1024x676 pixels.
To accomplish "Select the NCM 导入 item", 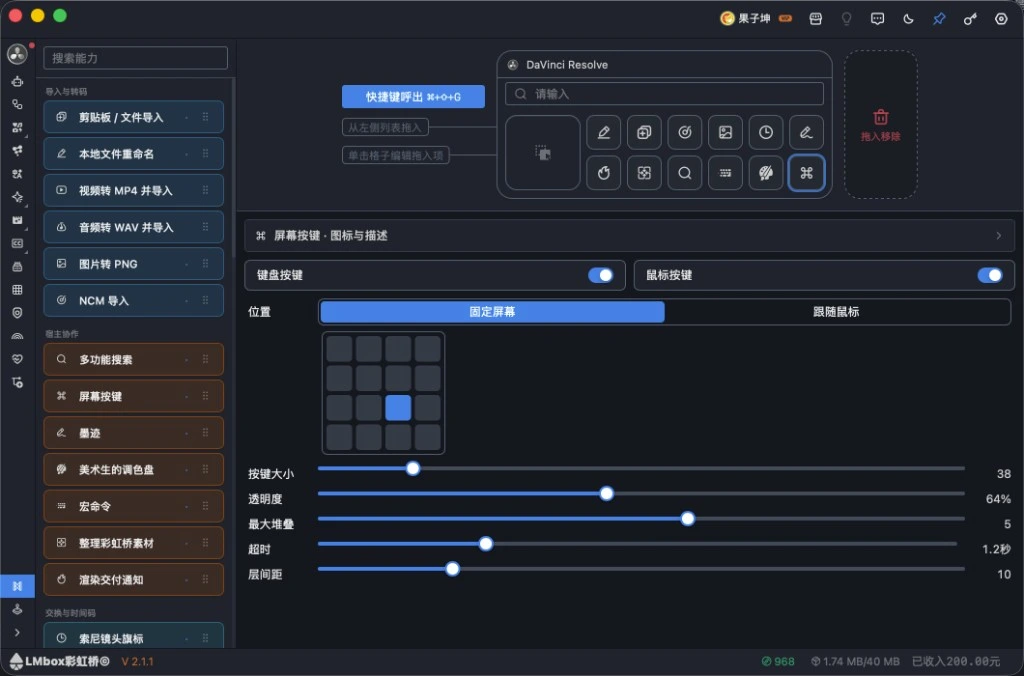I will (x=134, y=300).
